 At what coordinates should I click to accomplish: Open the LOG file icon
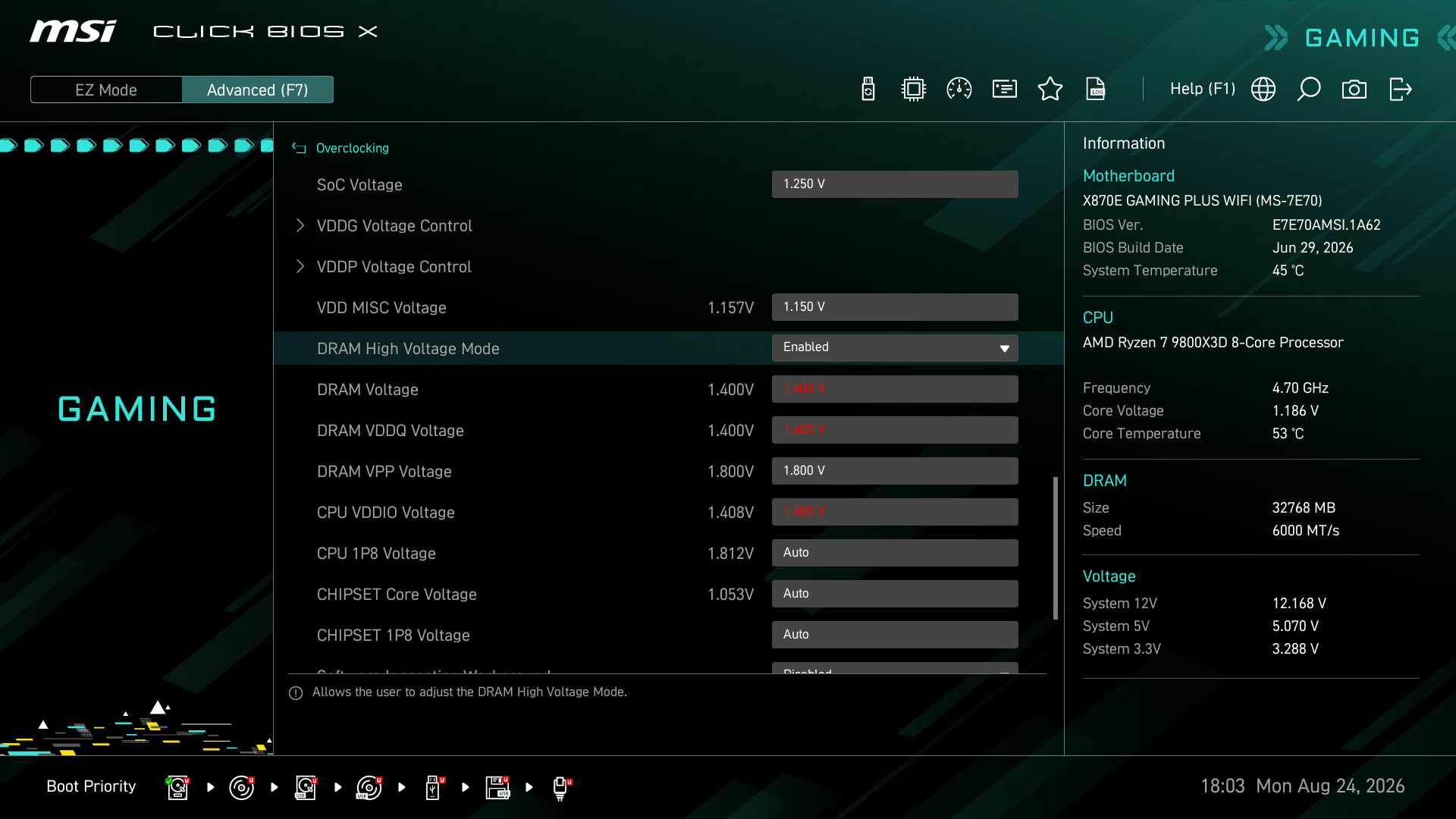[1096, 89]
